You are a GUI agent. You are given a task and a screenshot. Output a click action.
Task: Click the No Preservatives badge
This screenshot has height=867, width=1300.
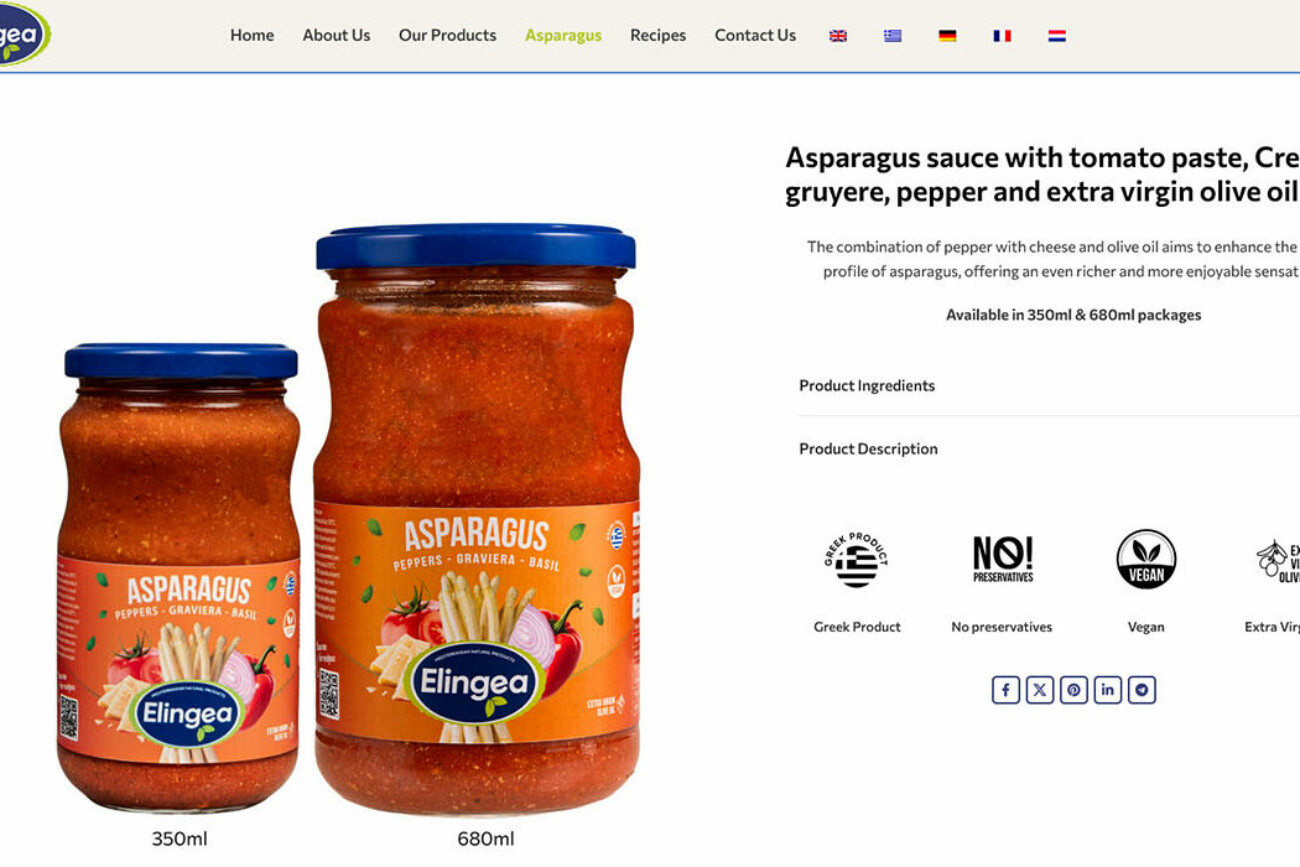pos(1003,559)
